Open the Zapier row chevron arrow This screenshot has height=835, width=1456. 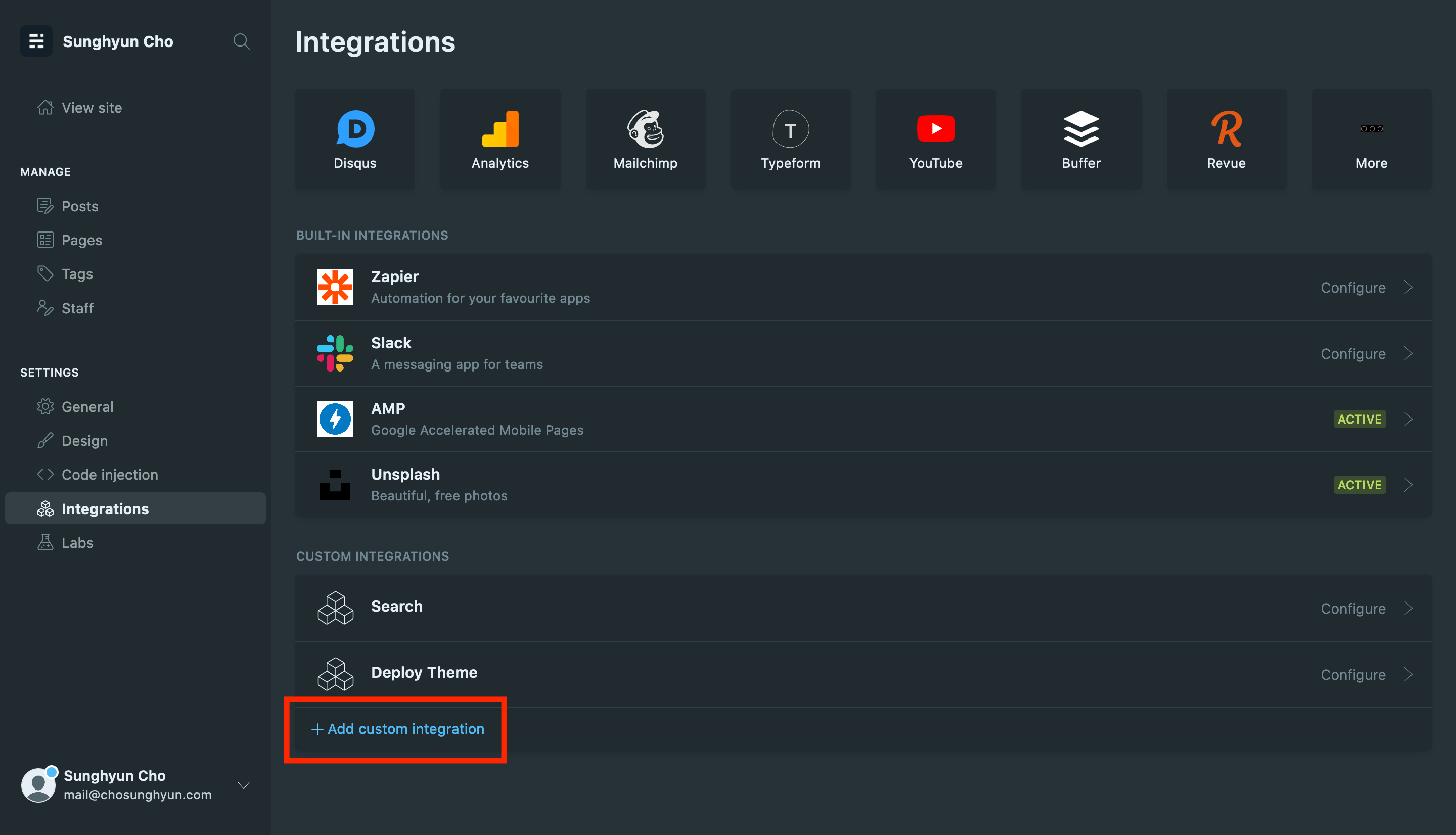pos(1408,287)
